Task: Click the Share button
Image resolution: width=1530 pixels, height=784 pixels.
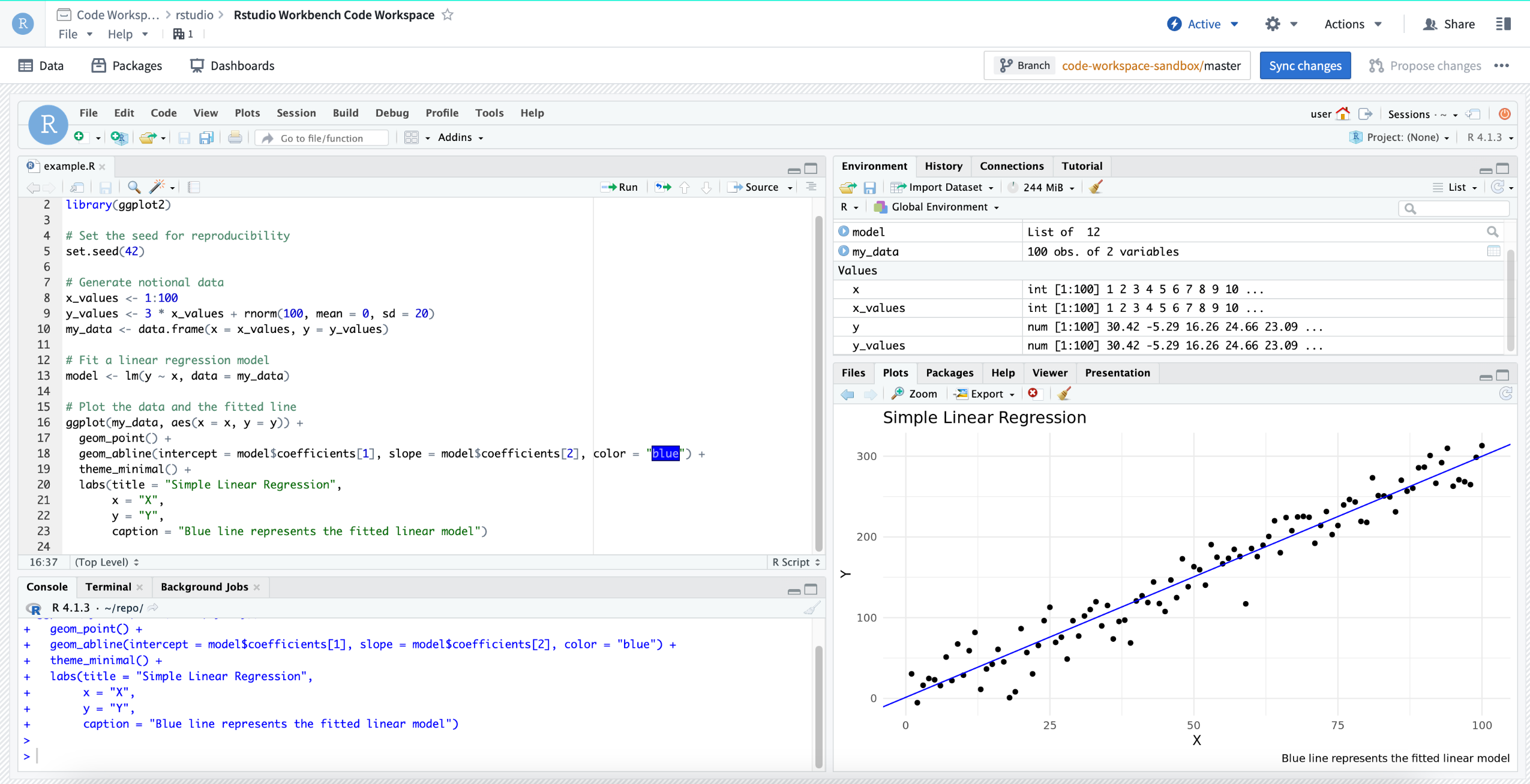Action: pyautogui.click(x=1448, y=24)
